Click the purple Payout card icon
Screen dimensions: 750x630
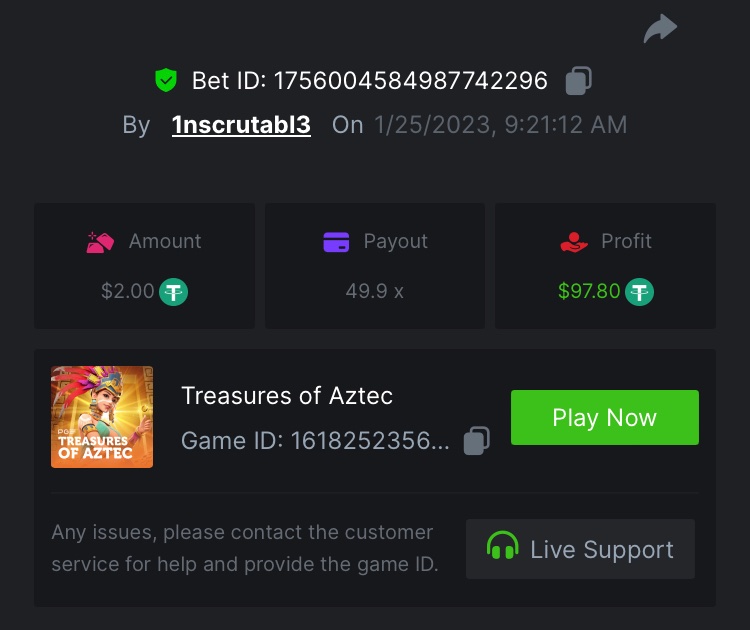point(336,242)
